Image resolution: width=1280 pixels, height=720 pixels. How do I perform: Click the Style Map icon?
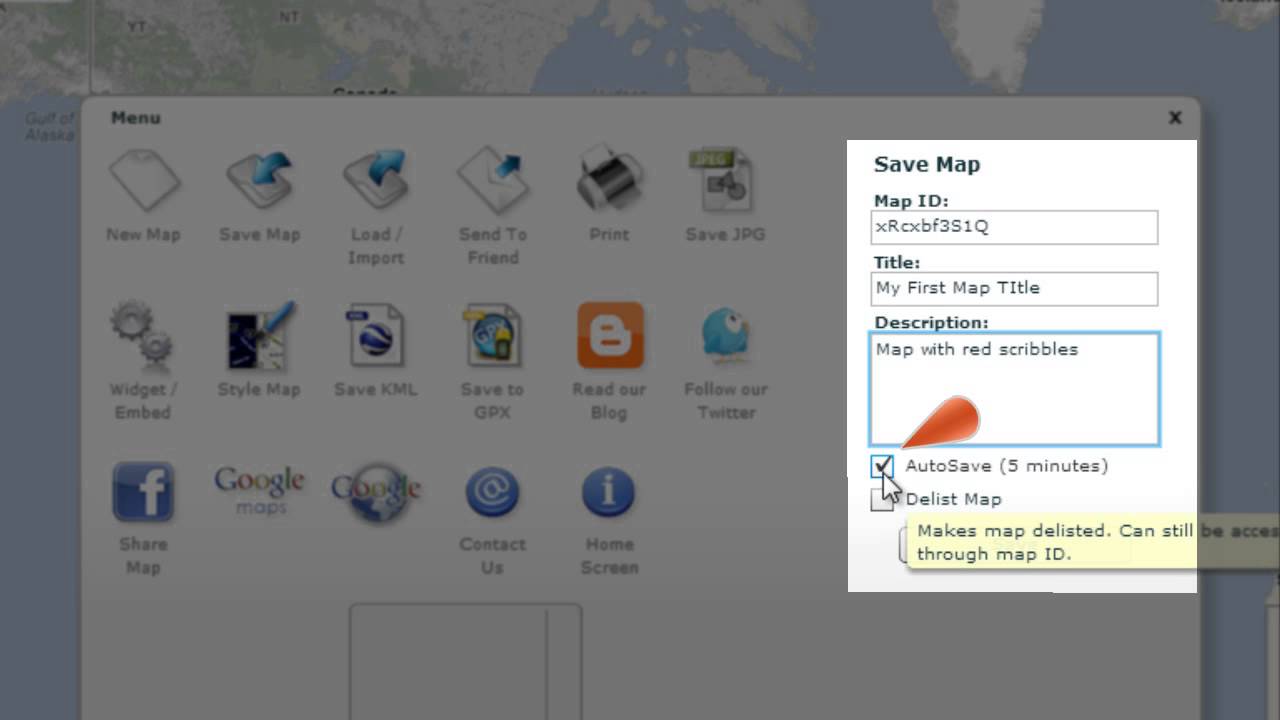[x=259, y=336]
